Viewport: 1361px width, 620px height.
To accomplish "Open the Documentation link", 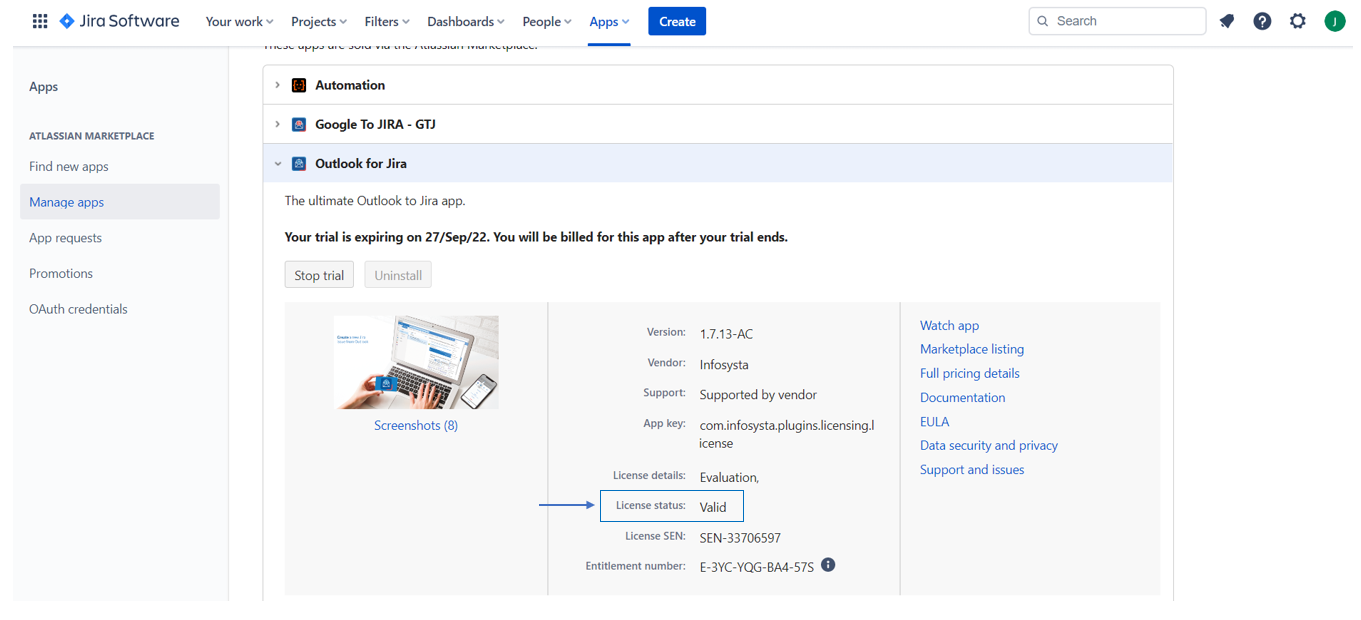I will 963,397.
